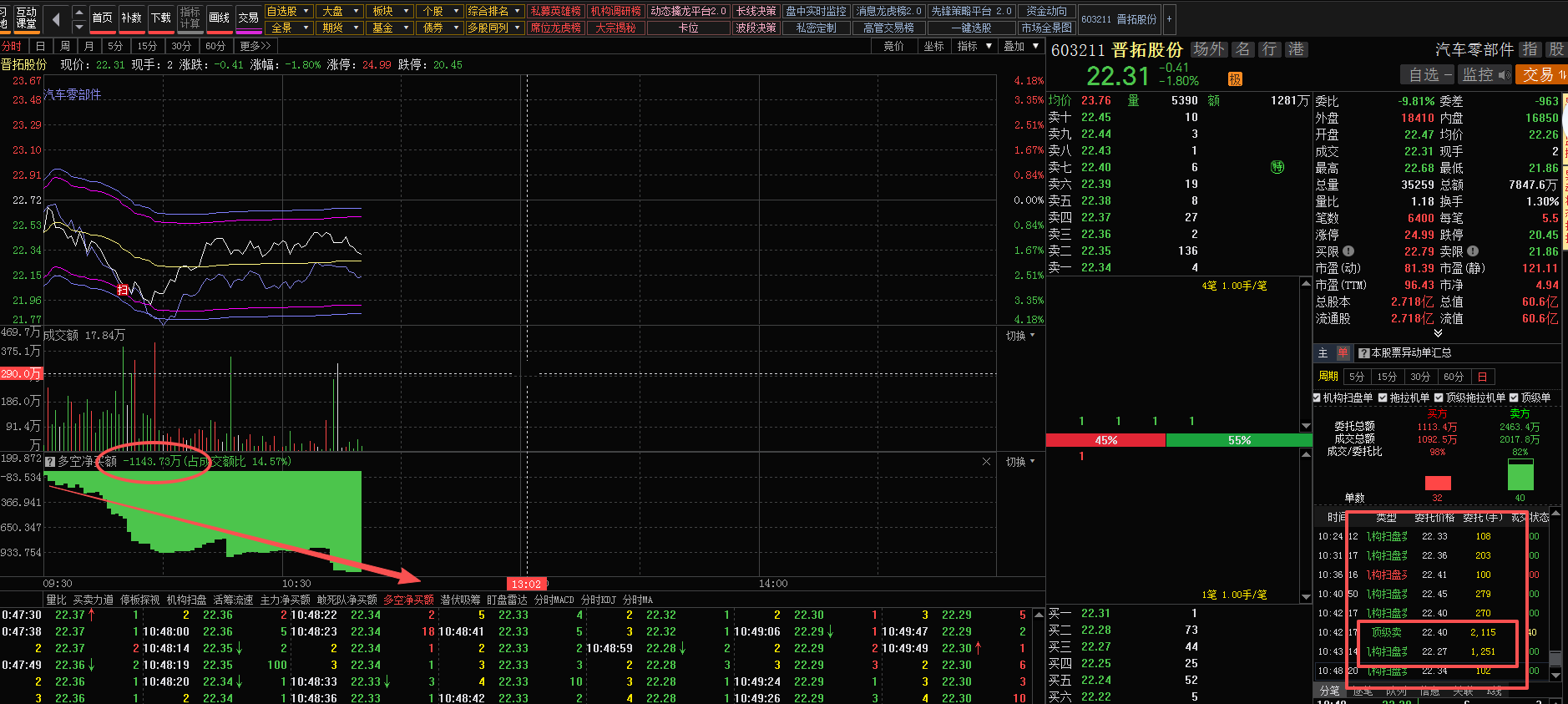Expand more stock info with the double chevron

tap(1438, 333)
